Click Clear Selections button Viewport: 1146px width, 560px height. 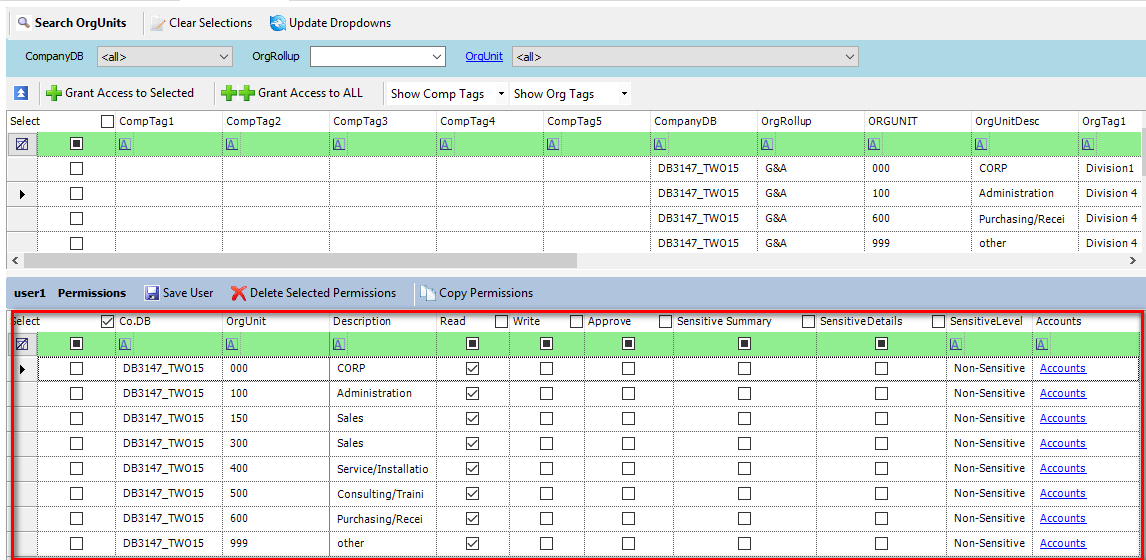click(202, 23)
